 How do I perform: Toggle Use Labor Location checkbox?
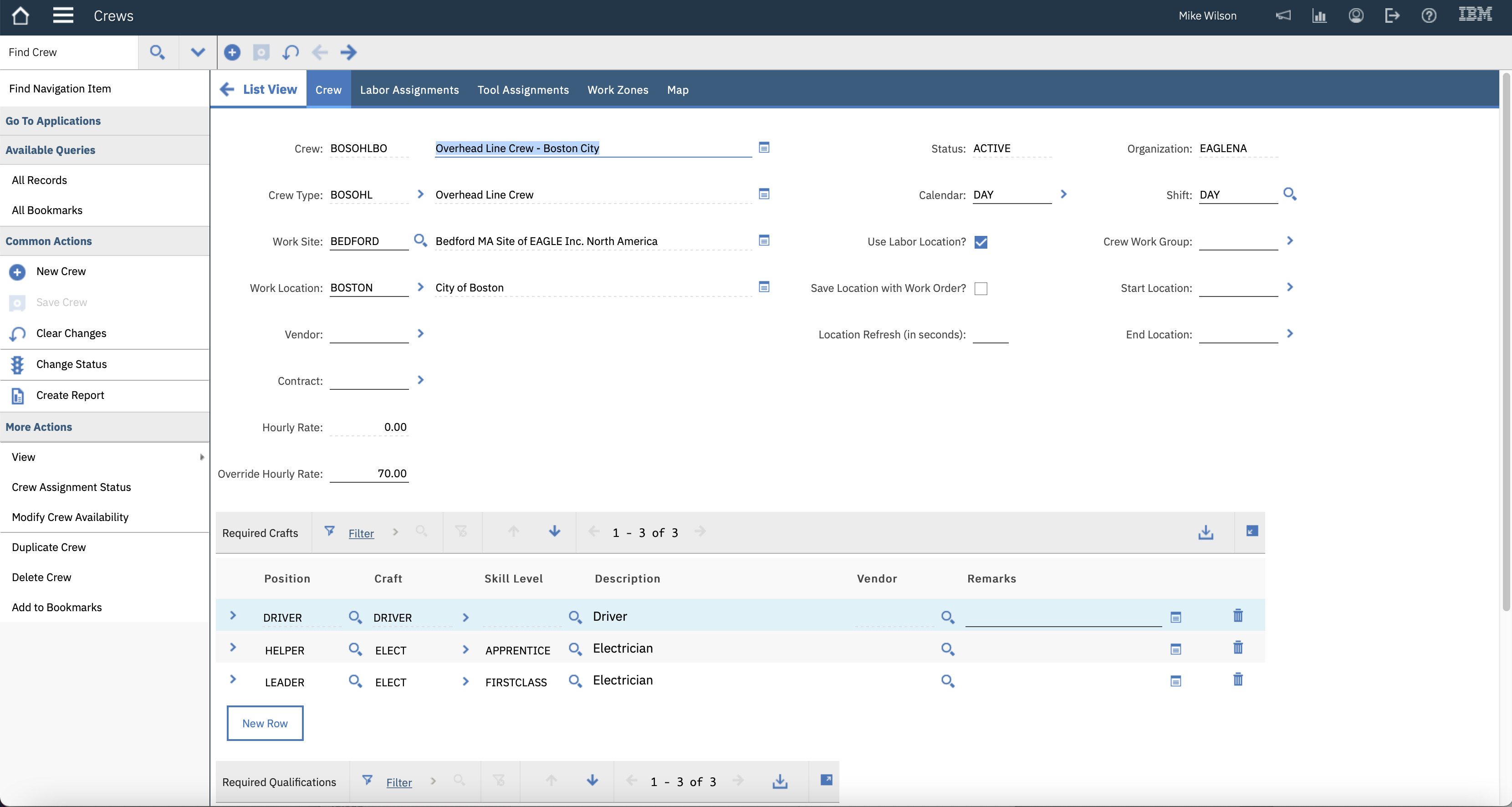click(981, 242)
